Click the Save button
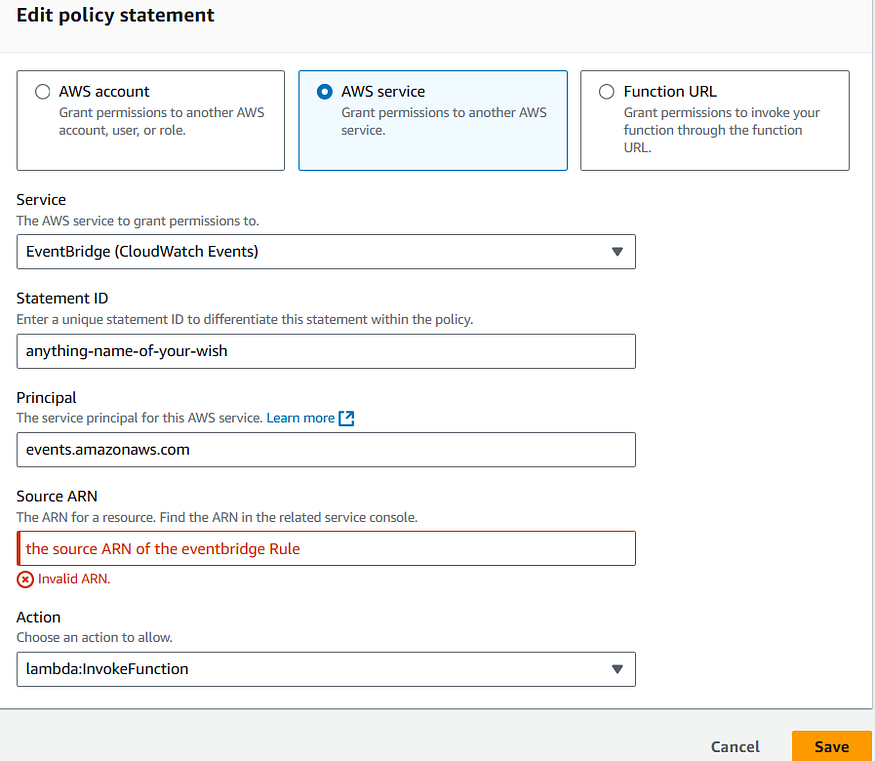The height and width of the screenshot is (761, 875). point(831,746)
